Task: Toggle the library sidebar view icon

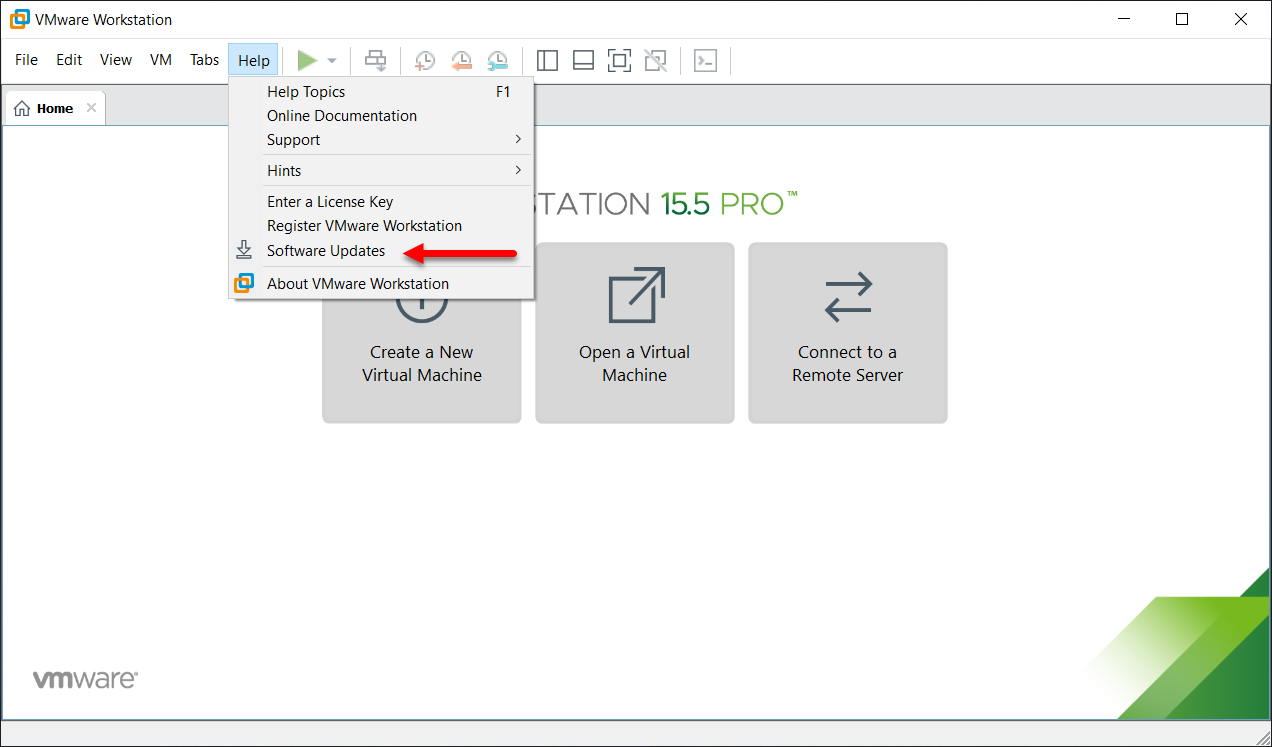Action: [x=547, y=61]
